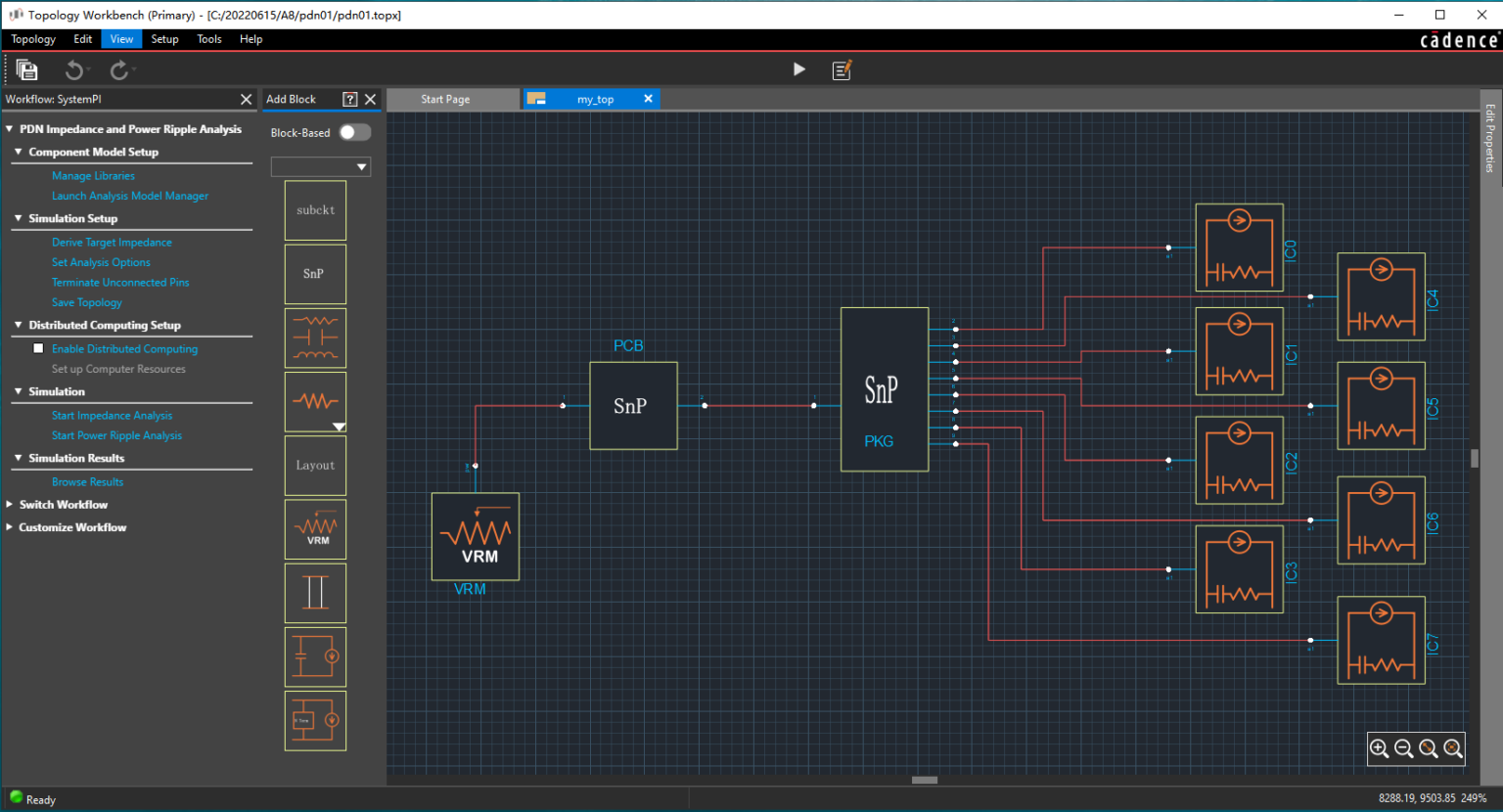Toggle the Block-Based switch
The width and height of the screenshot is (1503, 812).
[354, 132]
